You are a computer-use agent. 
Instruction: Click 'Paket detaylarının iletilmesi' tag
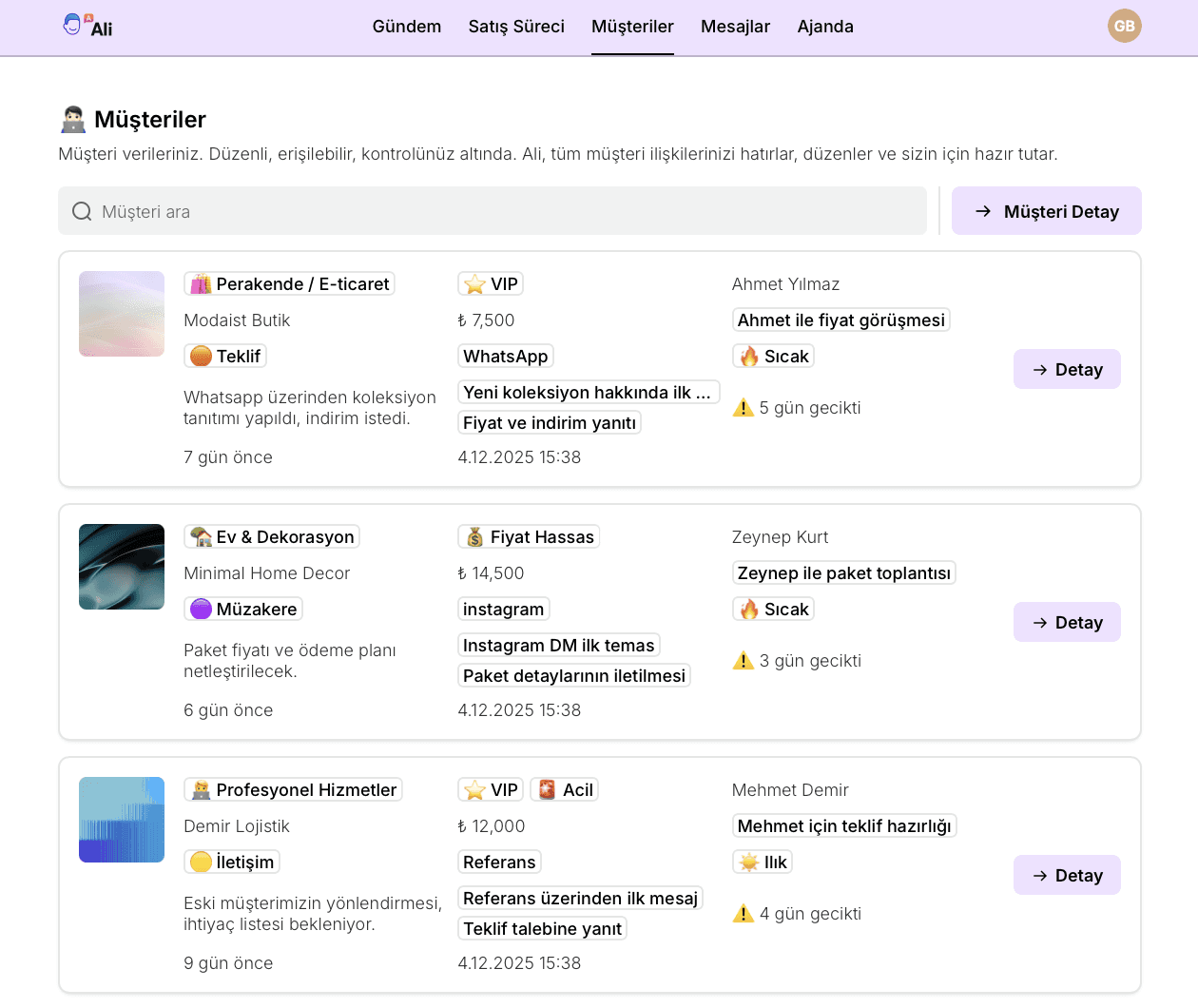coord(574,676)
